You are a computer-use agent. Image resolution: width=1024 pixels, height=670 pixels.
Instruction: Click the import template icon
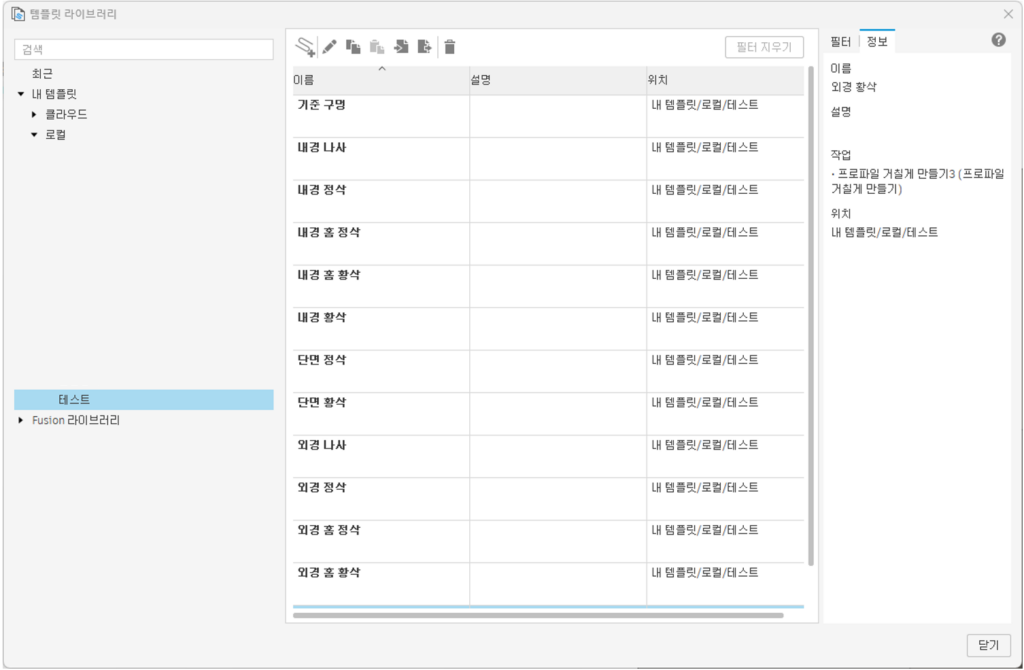click(401, 47)
